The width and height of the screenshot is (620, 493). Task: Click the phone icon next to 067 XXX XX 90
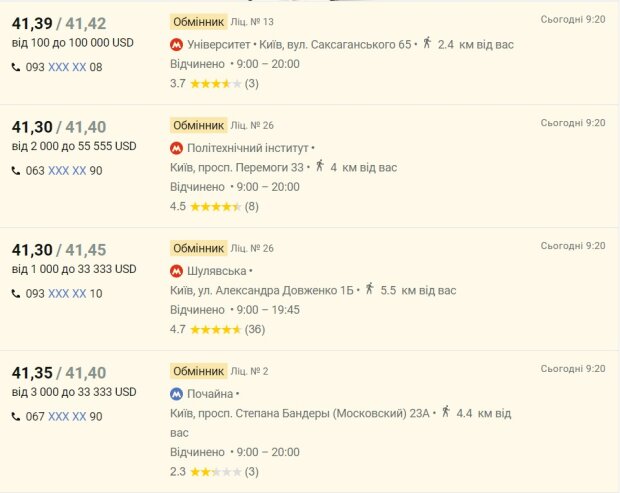16,417
